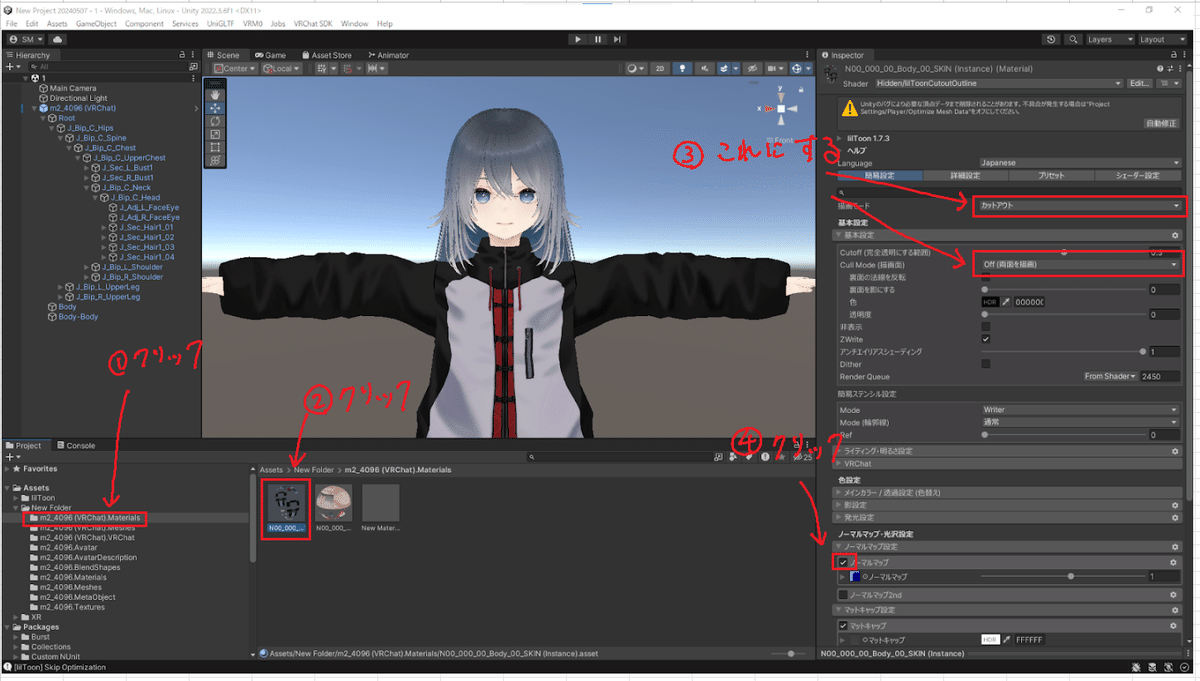Click global Search magnifier icon
Image resolution: width=1200 pixels, height=681 pixels.
[1072, 39]
